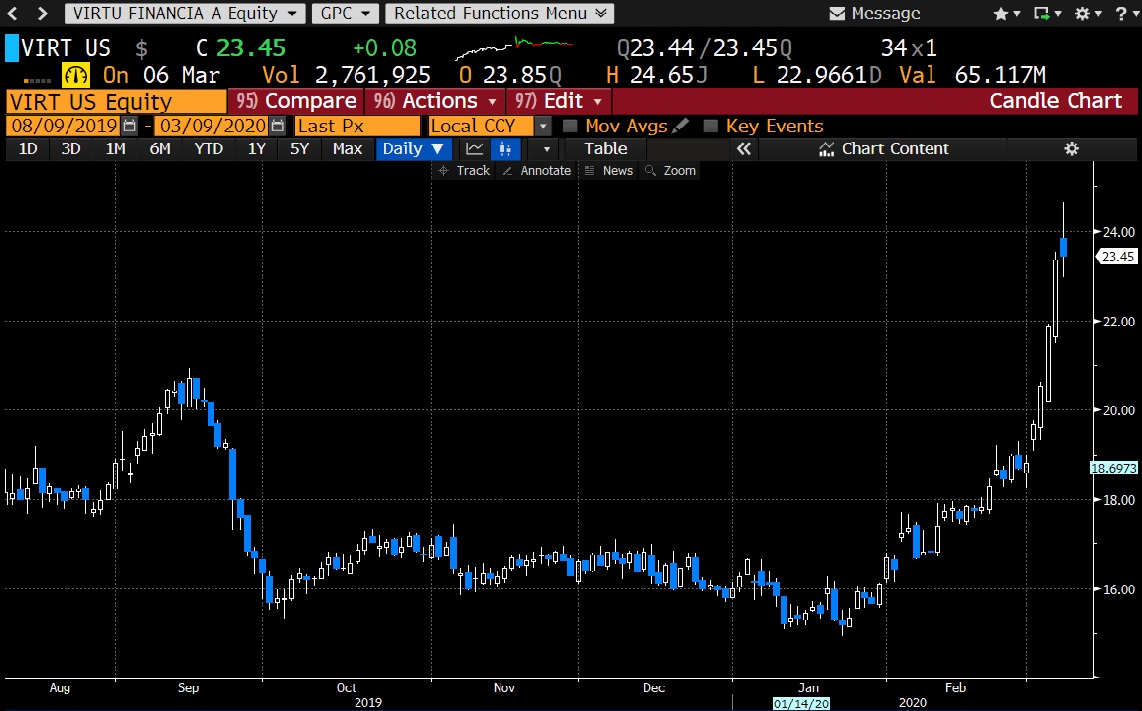Open chart settings gear icon
Screen dimensions: 1142x711
click(1071, 149)
